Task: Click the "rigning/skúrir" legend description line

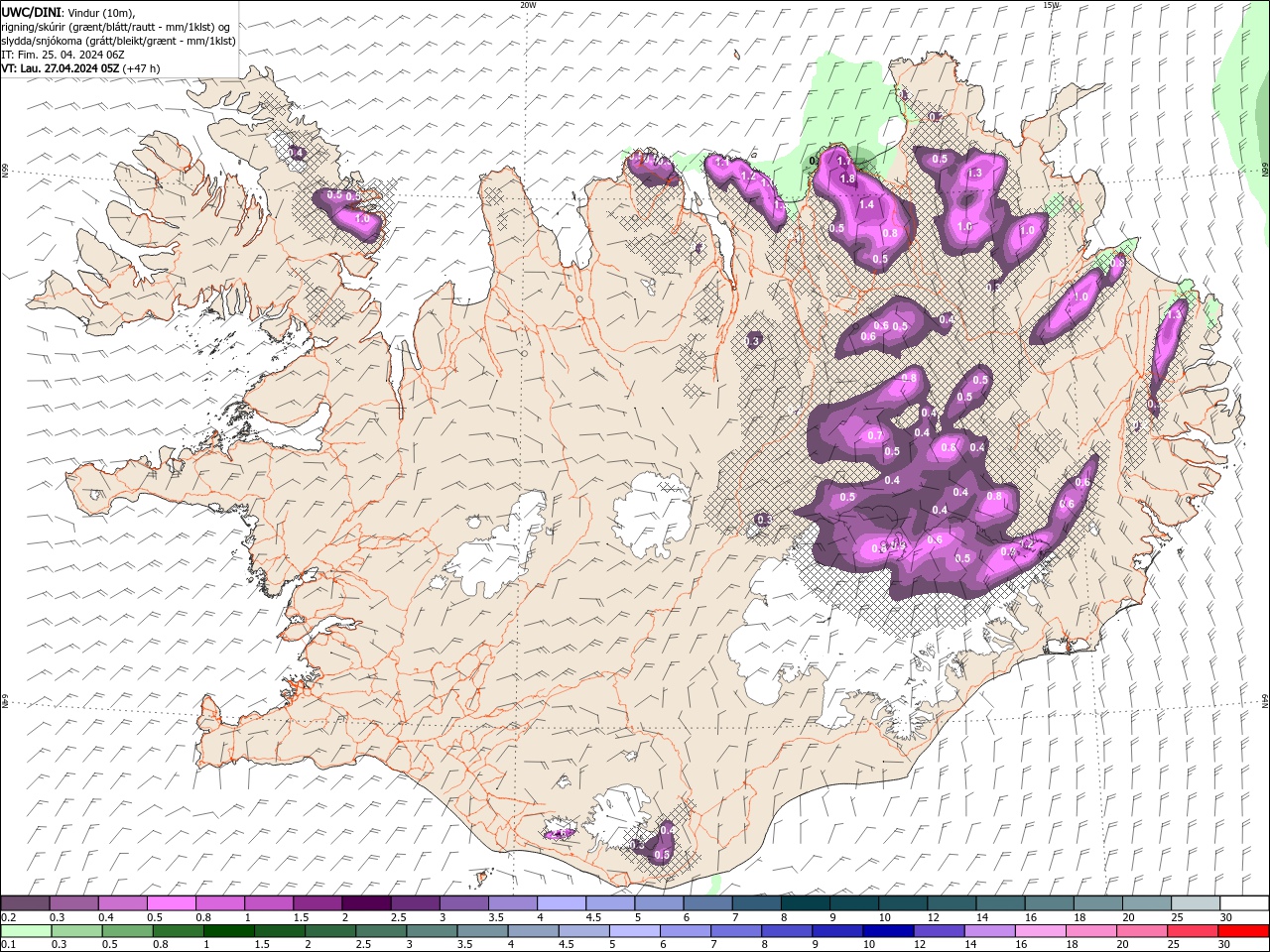Action: tap(117, 27)
